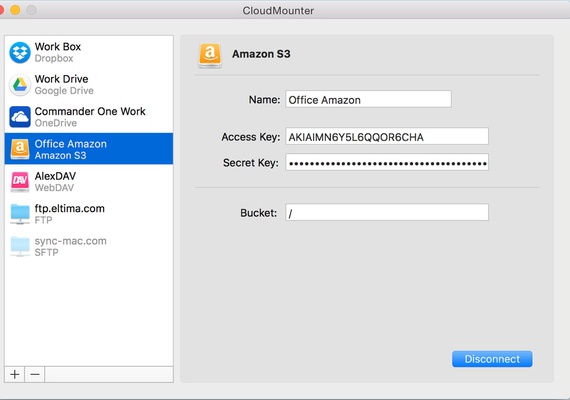Click the Access Key label

[251, 137]
